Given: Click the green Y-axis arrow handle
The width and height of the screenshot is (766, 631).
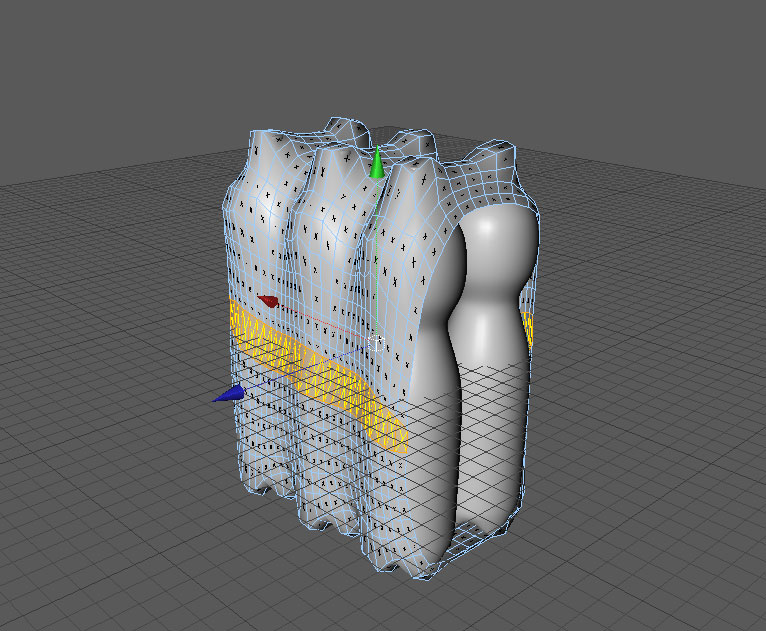Looking at the screenshot, I should pyautogui.click(x=377, y=163).
